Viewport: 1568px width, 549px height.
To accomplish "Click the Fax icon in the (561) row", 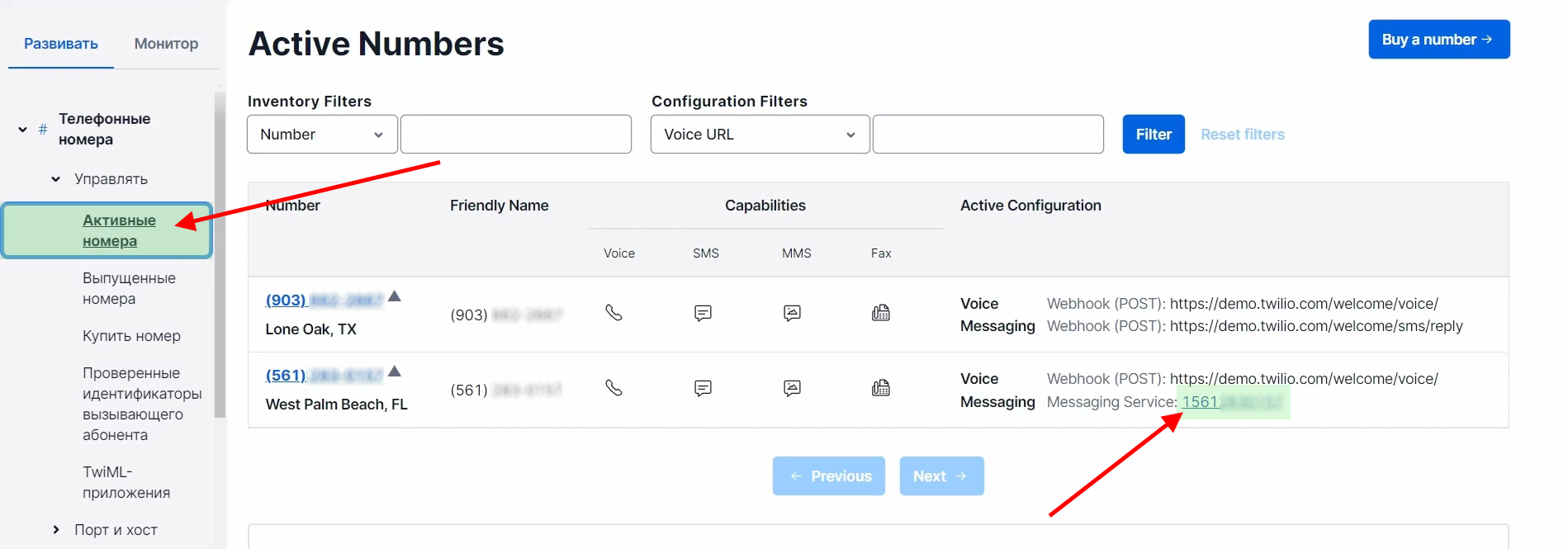I will [x=881, y=388].
